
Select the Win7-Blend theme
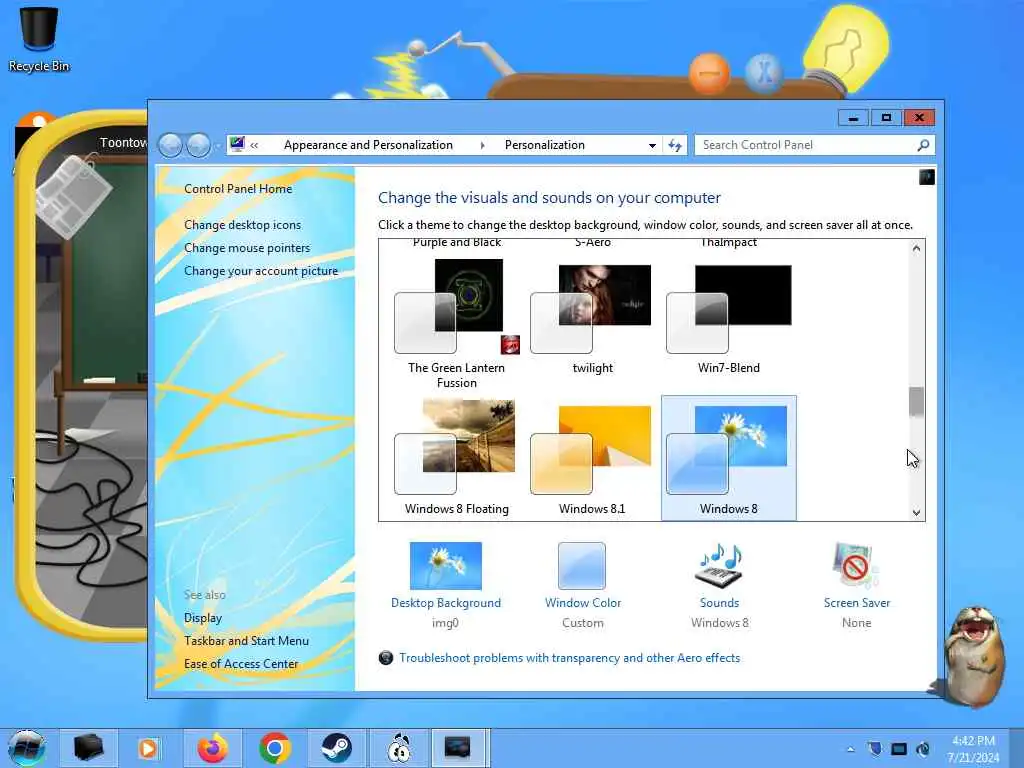[728, 319]
